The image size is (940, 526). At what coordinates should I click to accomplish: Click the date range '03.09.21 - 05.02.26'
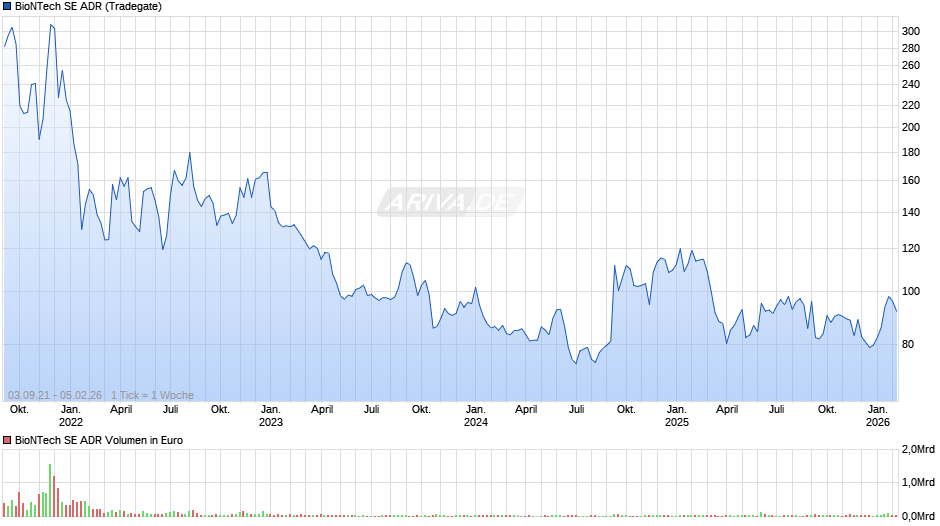pos(55,395)
